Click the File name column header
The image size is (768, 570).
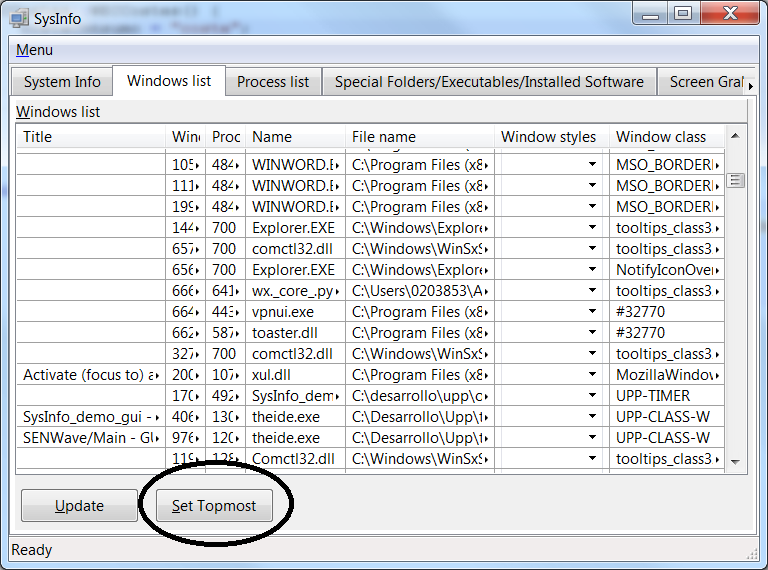420,137
